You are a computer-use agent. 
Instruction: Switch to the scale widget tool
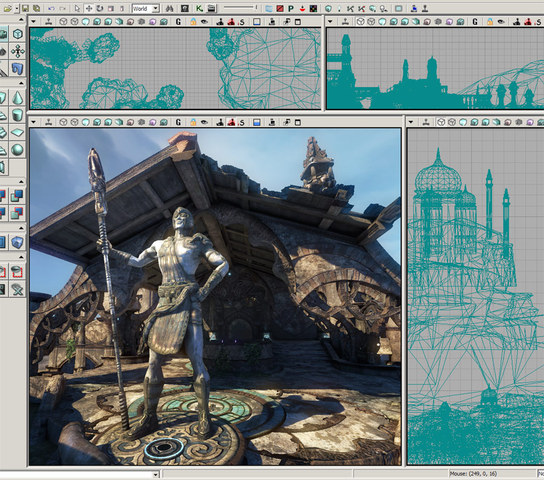point(111,8)
